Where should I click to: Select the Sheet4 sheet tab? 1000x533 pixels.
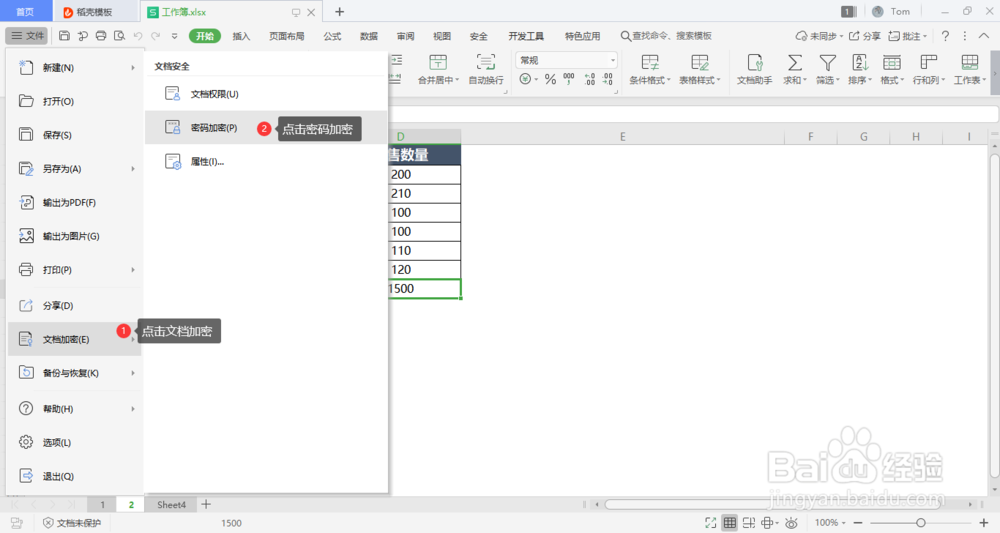pyautogui.click(x=172, y=505)
